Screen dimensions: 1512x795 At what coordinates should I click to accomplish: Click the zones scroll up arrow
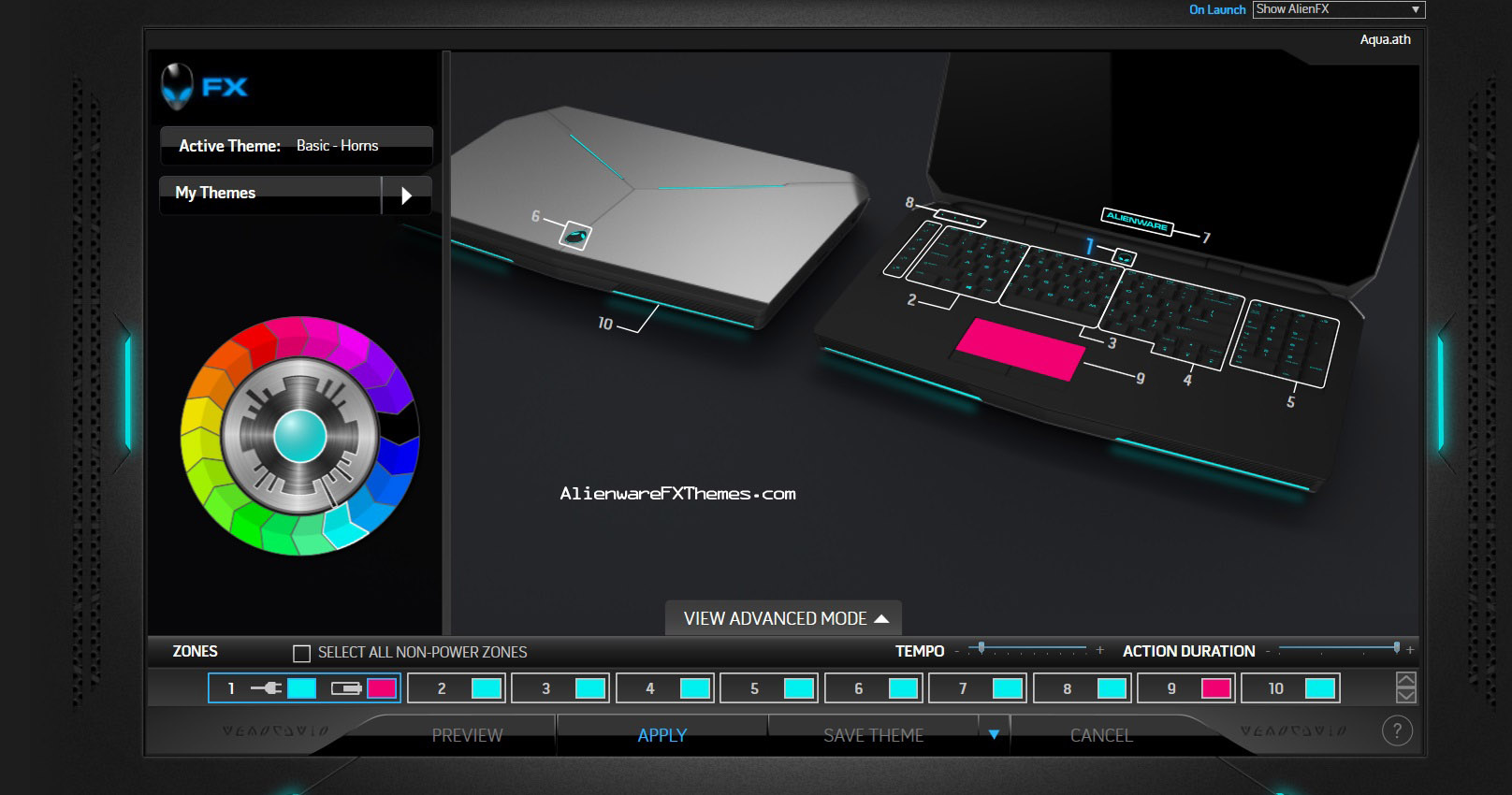click(1405, 680)
